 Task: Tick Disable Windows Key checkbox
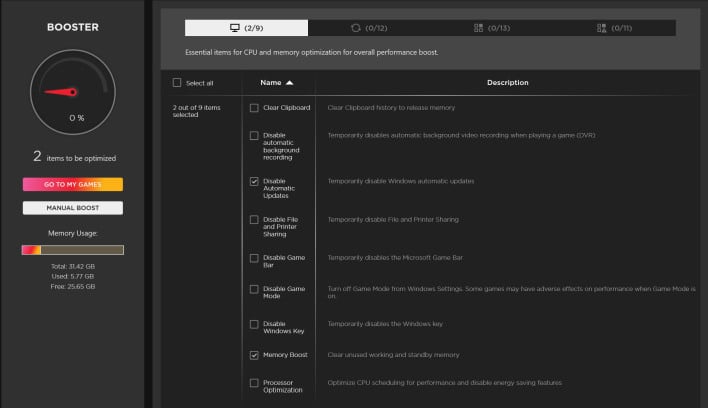[x=254, y=324]
